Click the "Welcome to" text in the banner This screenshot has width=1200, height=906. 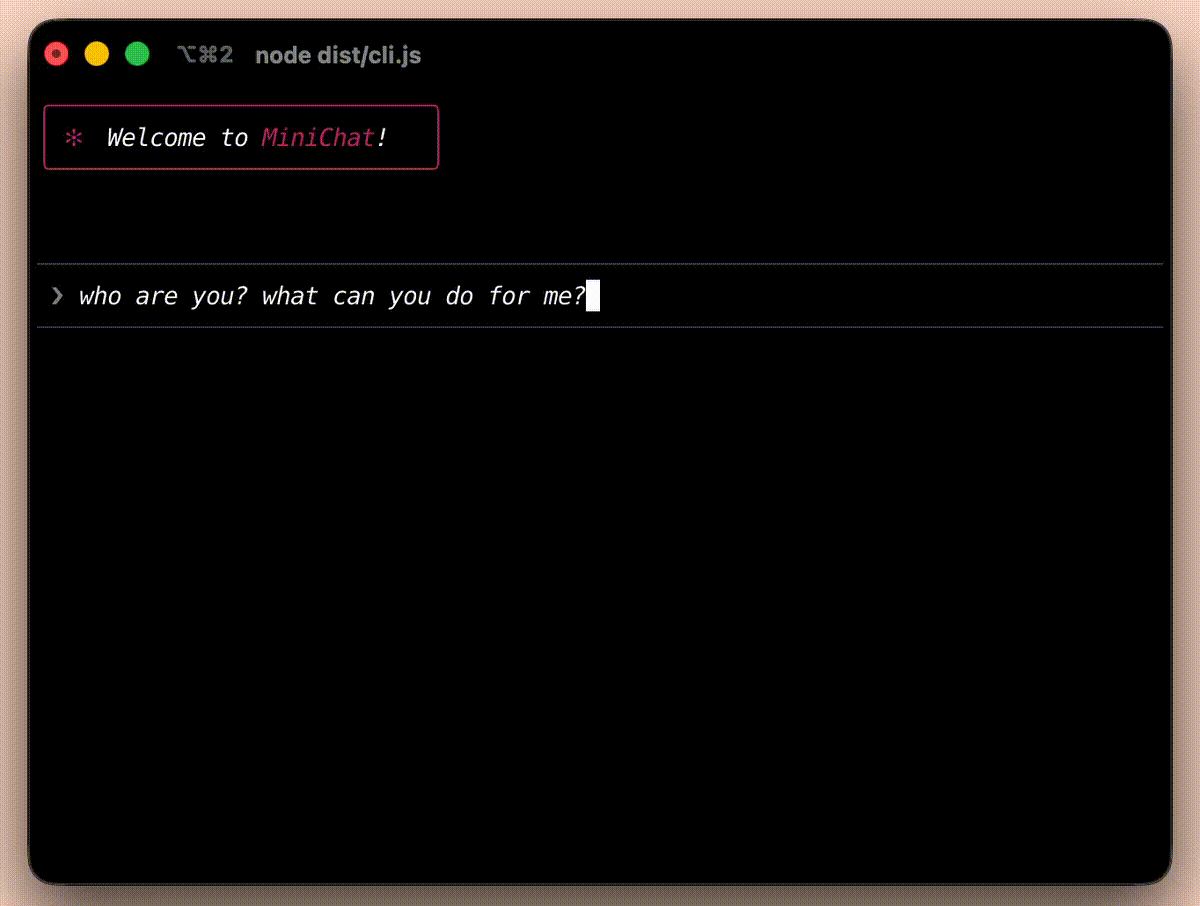pyautogui.click(x=177, y=138)
